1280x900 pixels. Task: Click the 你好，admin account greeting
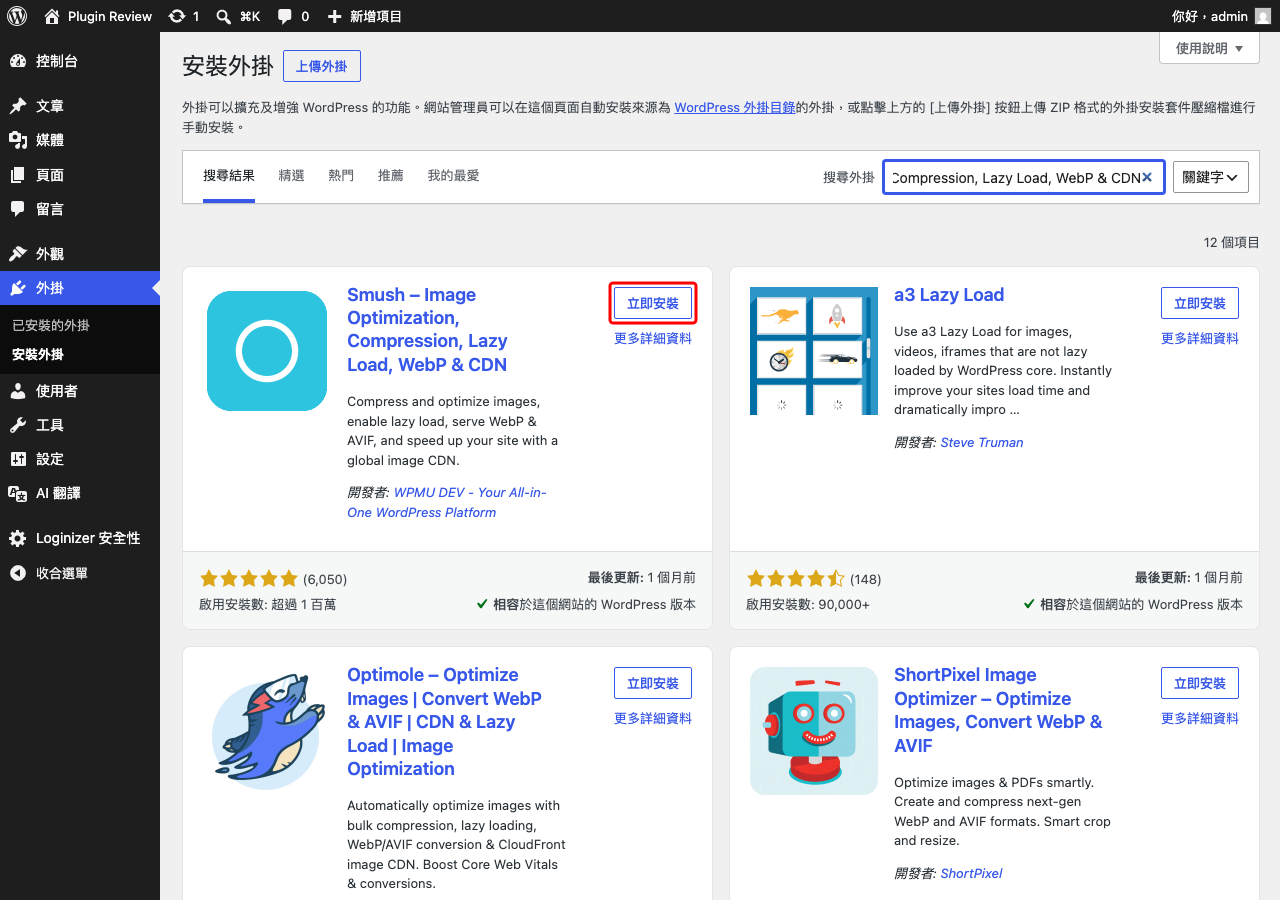[x=1209, y=16]
